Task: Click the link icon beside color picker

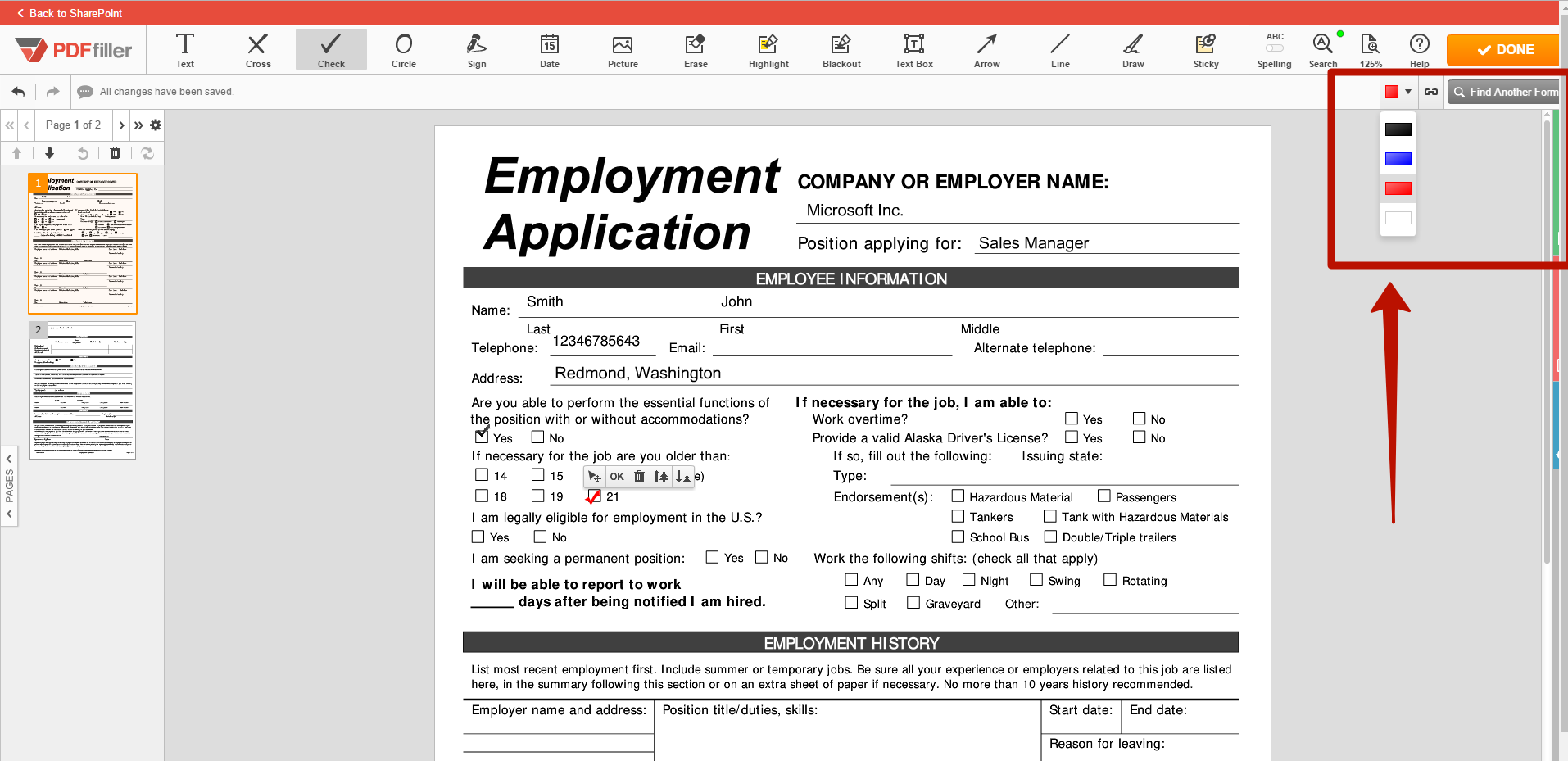Action: pos(1431,92)
